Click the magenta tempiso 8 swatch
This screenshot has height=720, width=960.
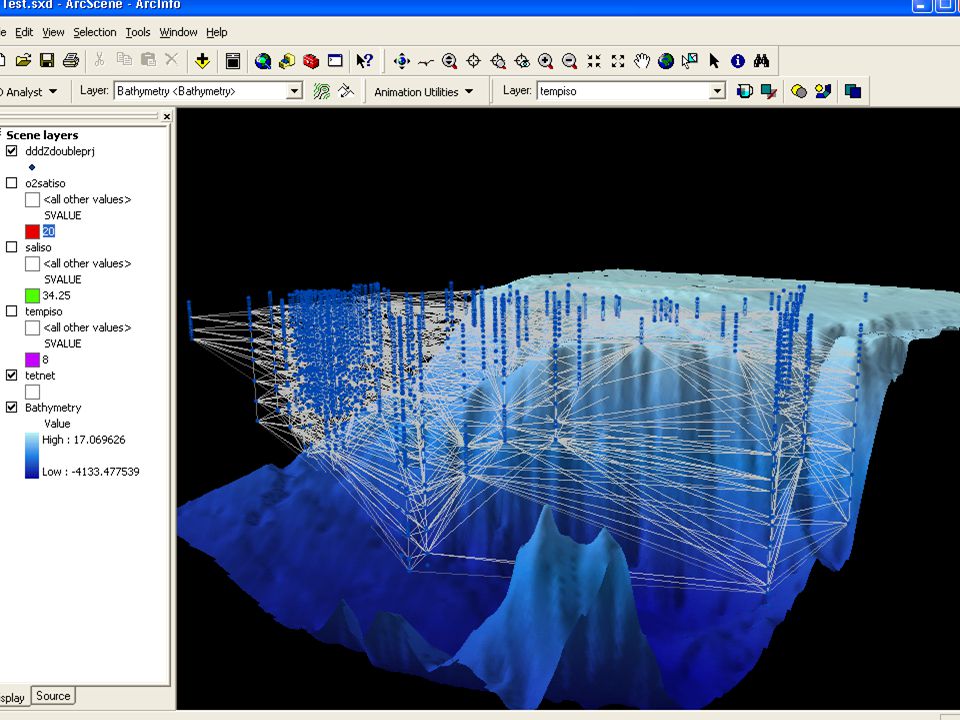coord(32,360)
